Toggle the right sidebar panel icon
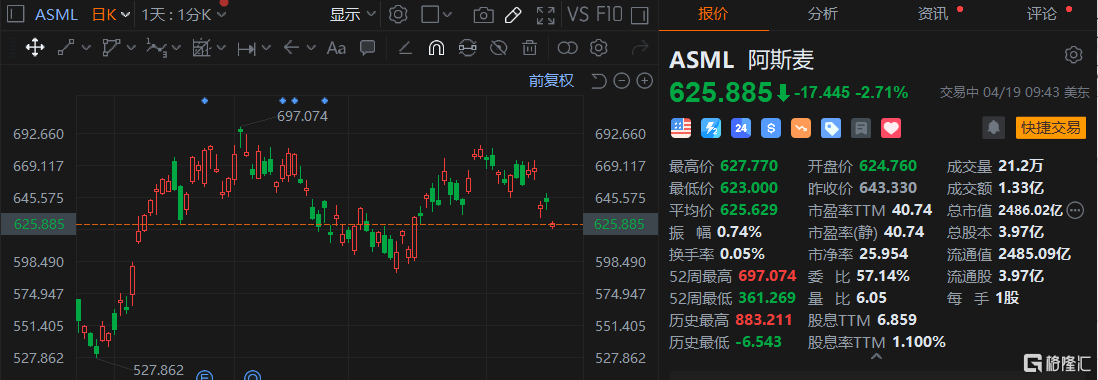1098x380 pixels. 639,14
